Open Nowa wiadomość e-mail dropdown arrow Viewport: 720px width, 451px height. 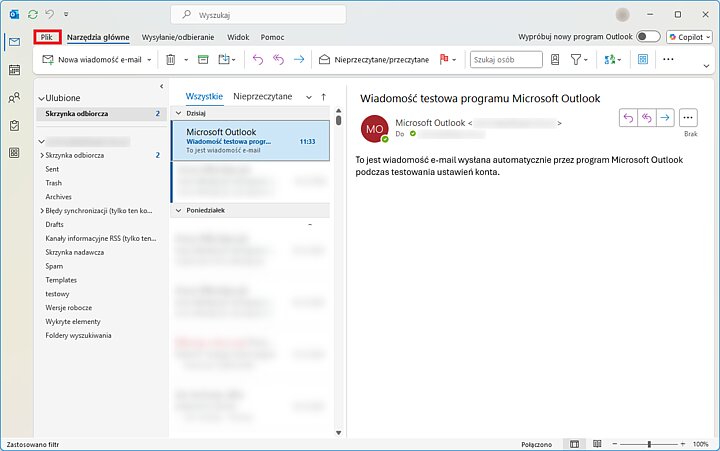click(x=149, y=60)
